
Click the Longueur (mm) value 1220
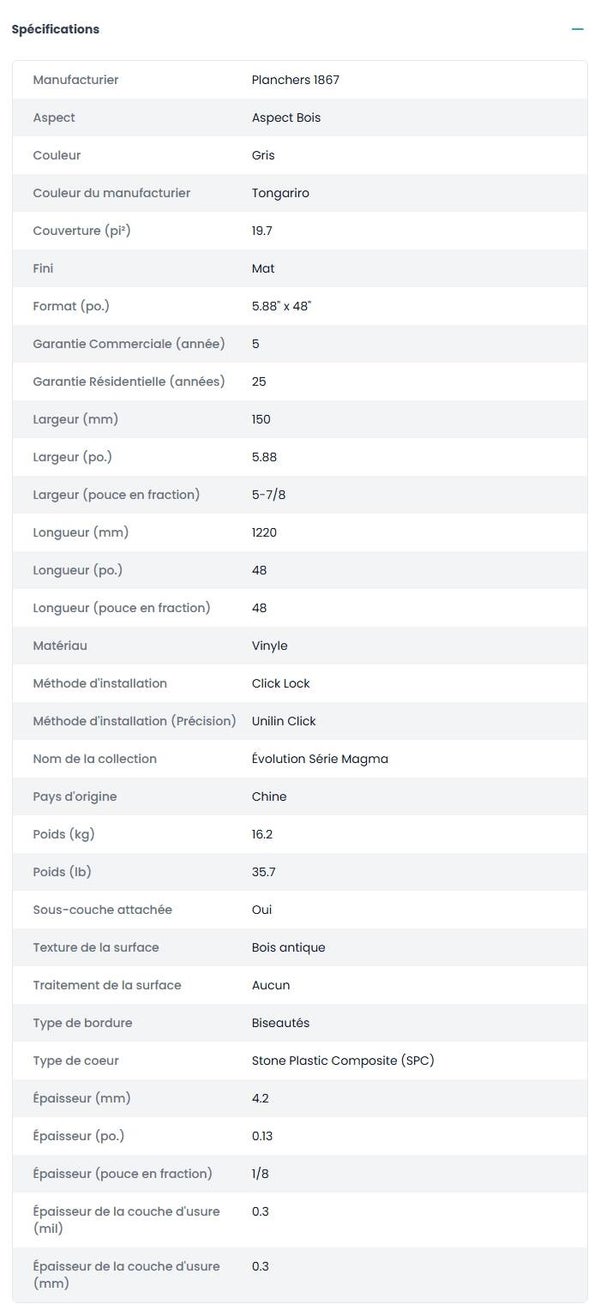(x=264, y=533)
